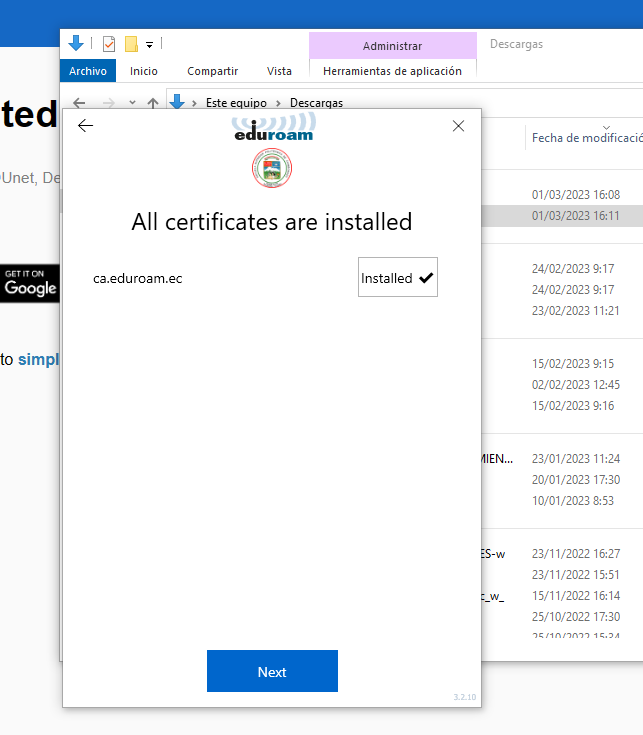Image resolution: width=643 pixels, height=735 pixels.
Task: Select the first file dated 24/02/2023 9:17
Action: pos(573,269)
